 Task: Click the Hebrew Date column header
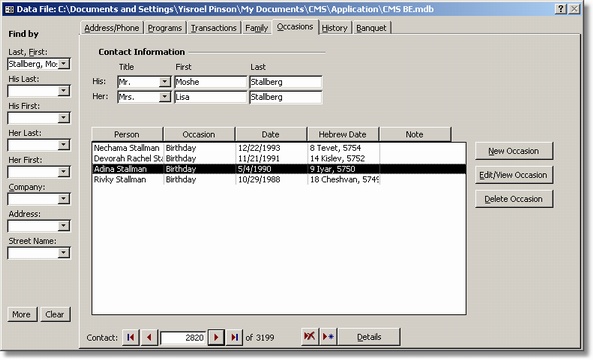[x=343, y=134]
